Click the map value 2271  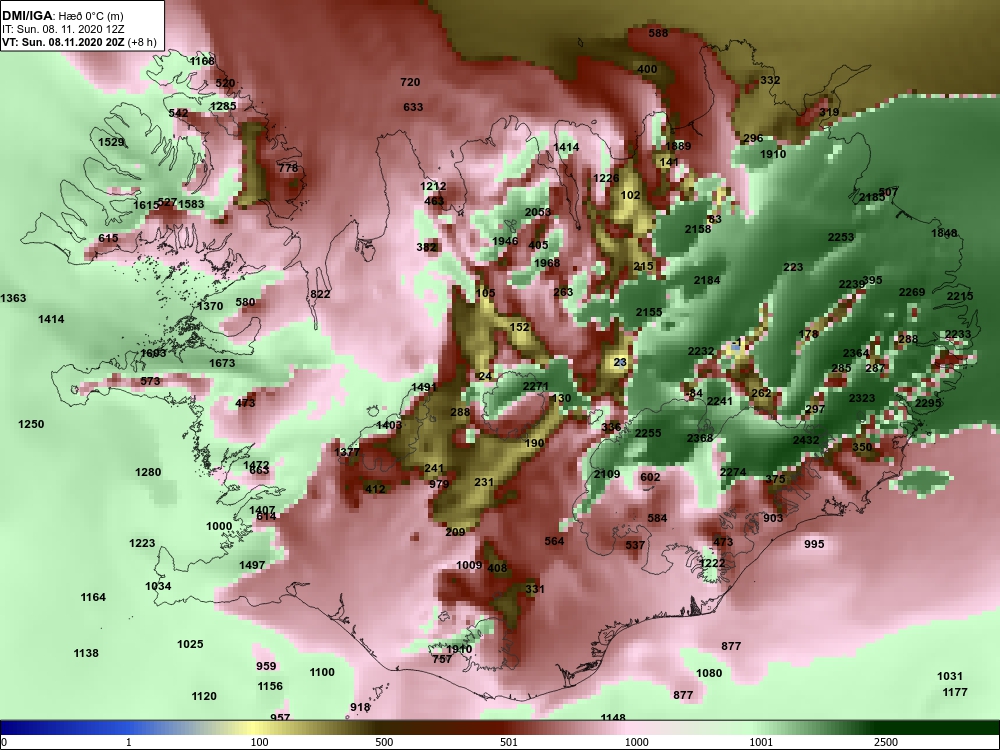point(536,386)
